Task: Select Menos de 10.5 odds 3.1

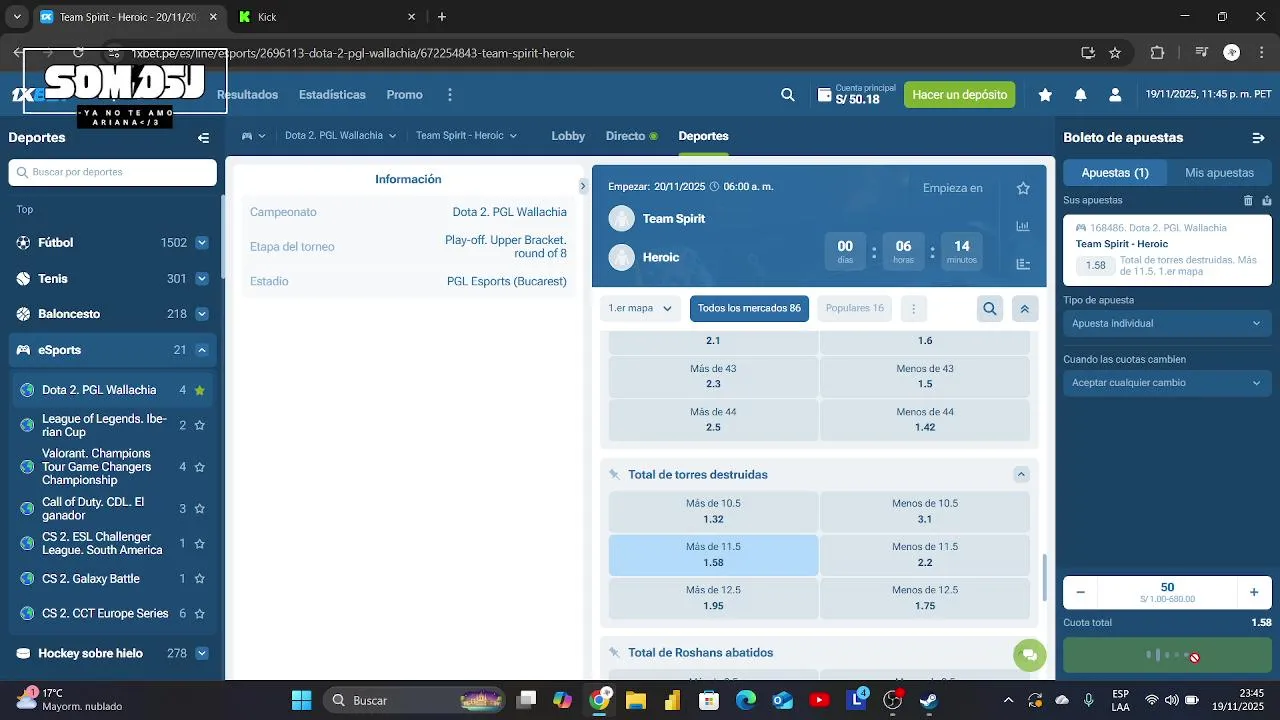Action: [925, 511]
